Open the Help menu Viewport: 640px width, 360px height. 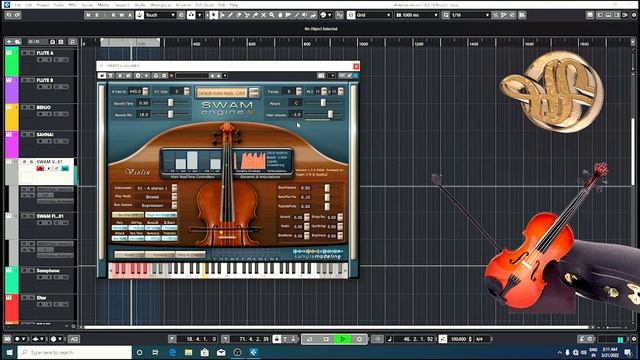[234, 5]
